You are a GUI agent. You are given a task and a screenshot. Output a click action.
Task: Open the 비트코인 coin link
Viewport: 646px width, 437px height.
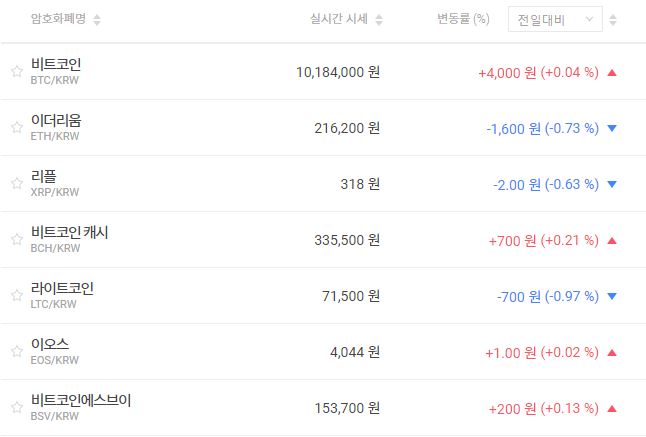[x=56, y=65]
